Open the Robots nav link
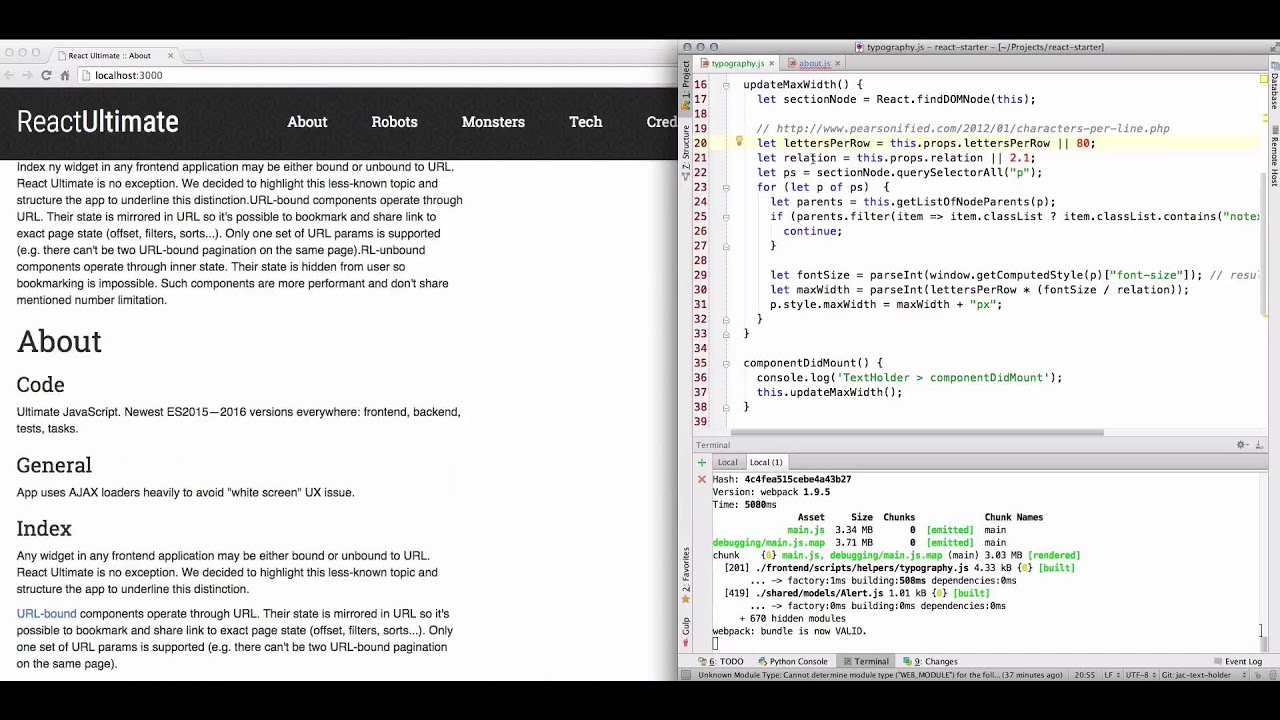This screenshot has height=720, width=1280. coord(394,122)
